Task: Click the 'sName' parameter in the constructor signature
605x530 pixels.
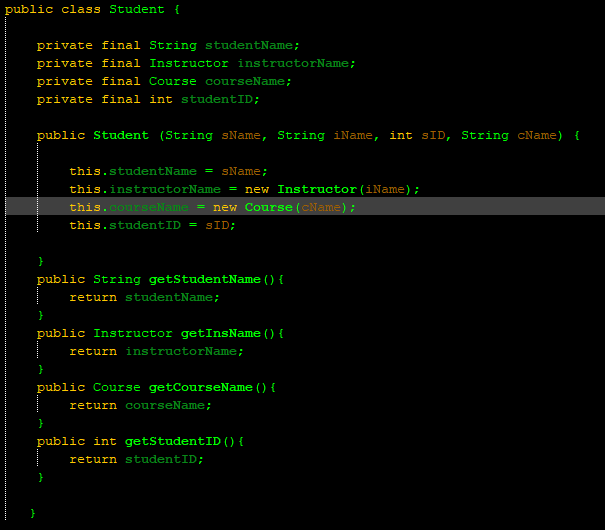Action: point(241,135)
